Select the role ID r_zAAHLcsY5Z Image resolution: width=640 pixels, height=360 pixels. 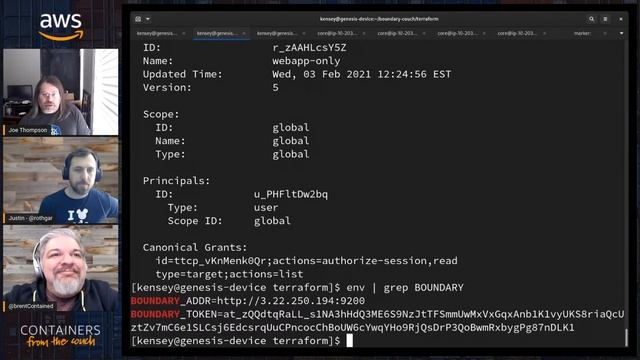[x=309, y=48]
